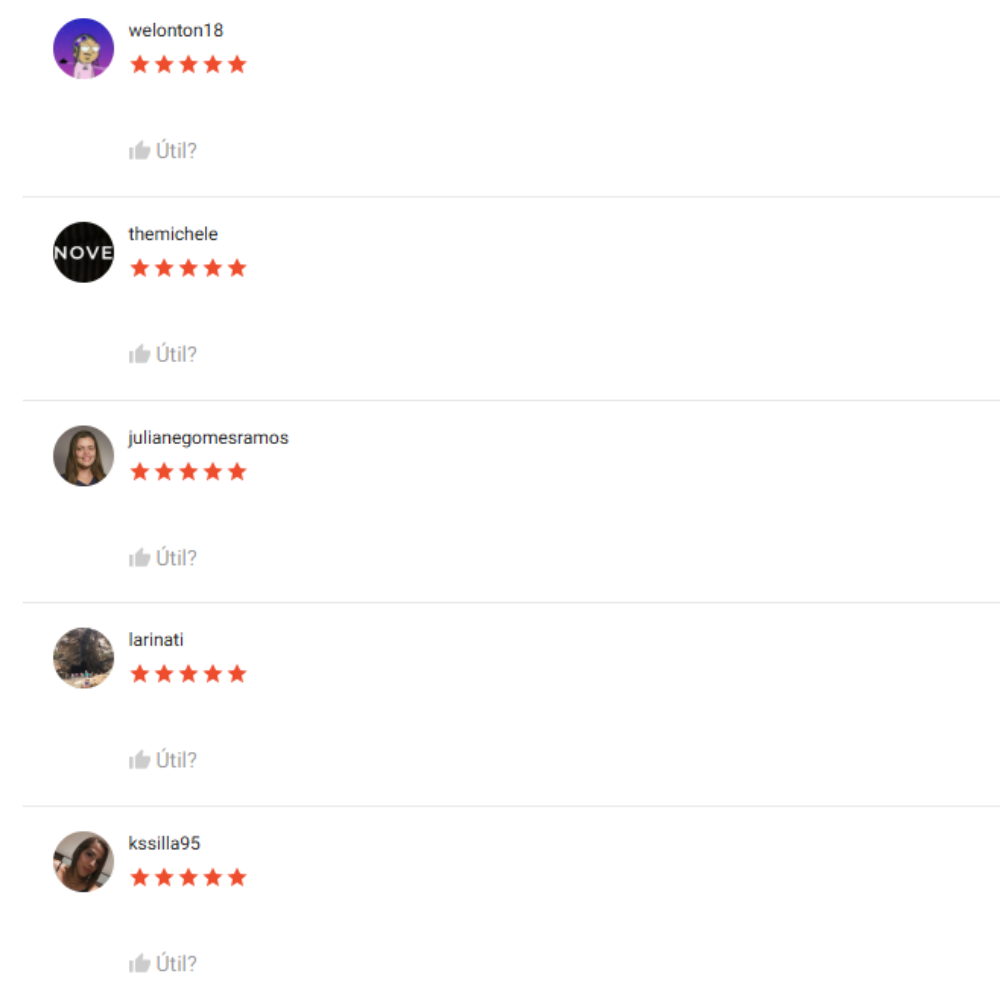Click the five-star rating of kssilla95
The image size is (1000, 1000).
pos(188,878)
